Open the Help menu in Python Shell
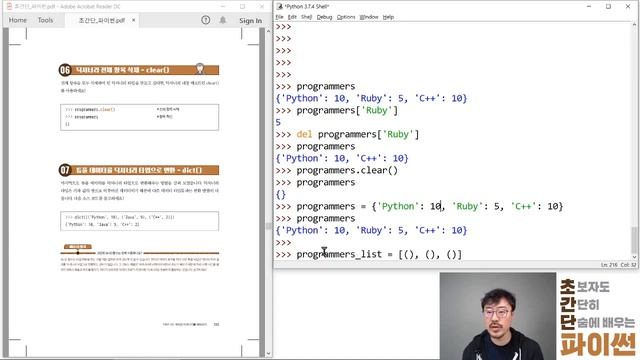The image size is (640, 360). click(x=388, y=17)
